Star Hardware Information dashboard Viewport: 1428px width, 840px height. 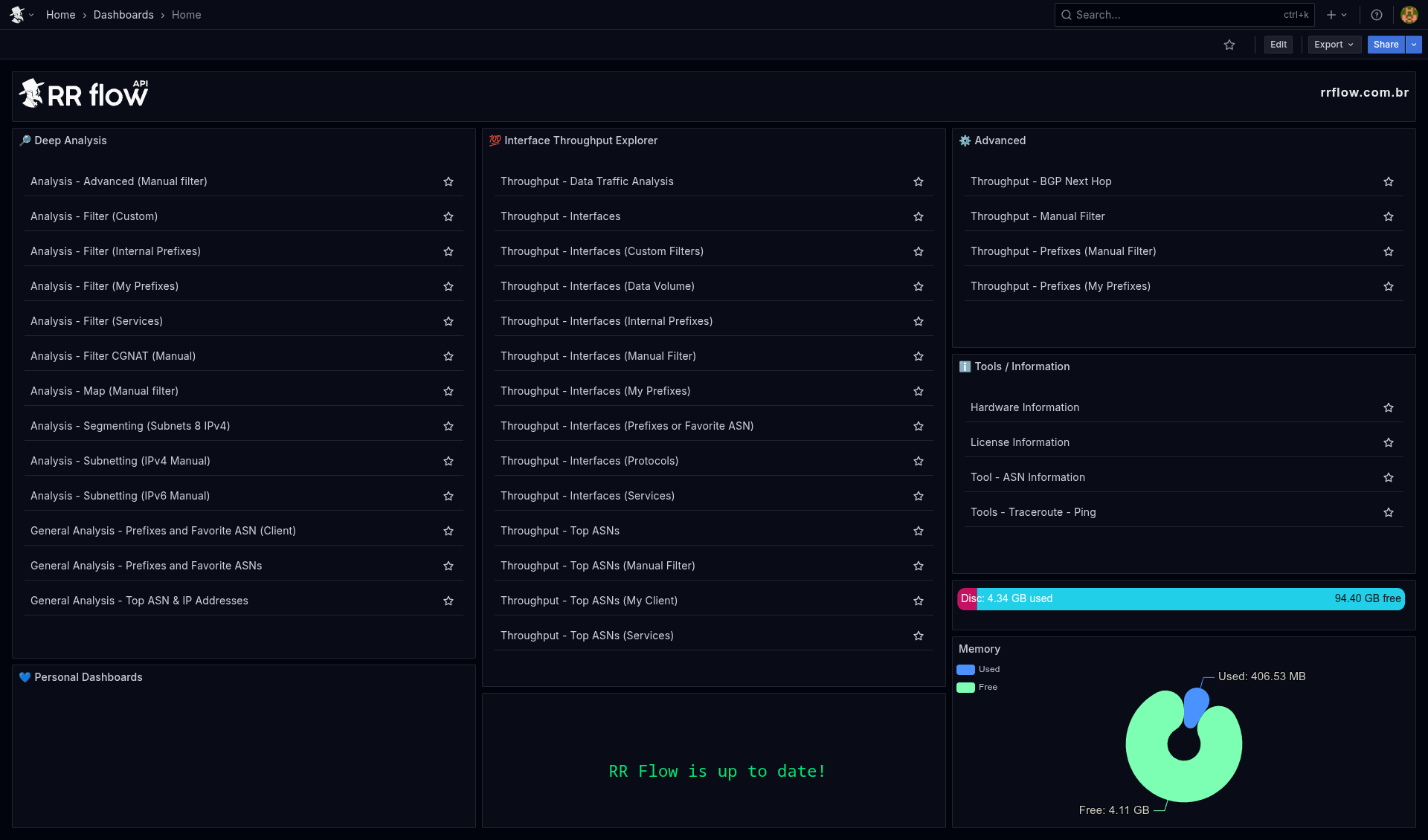click(x=1389, y=407)
